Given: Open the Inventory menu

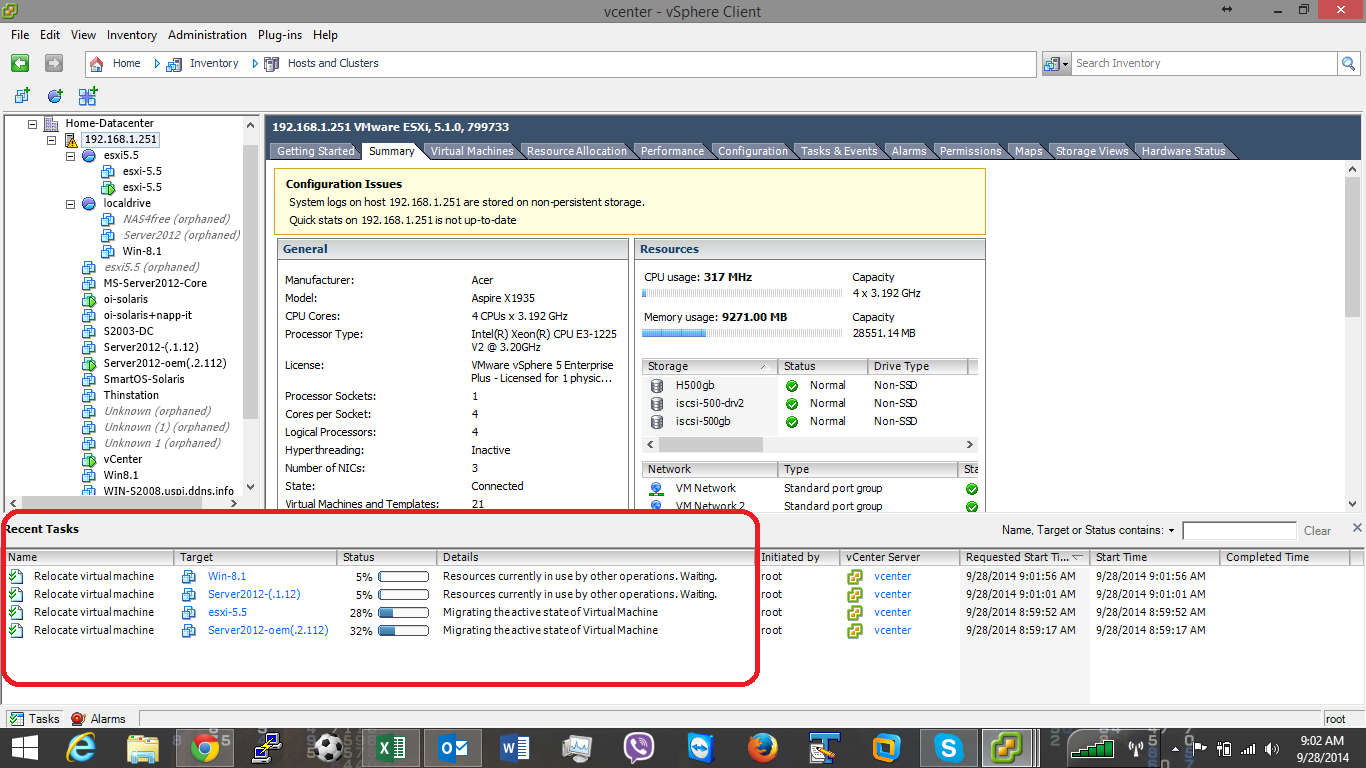Looking at the screenshot, I should coord(132,35).
